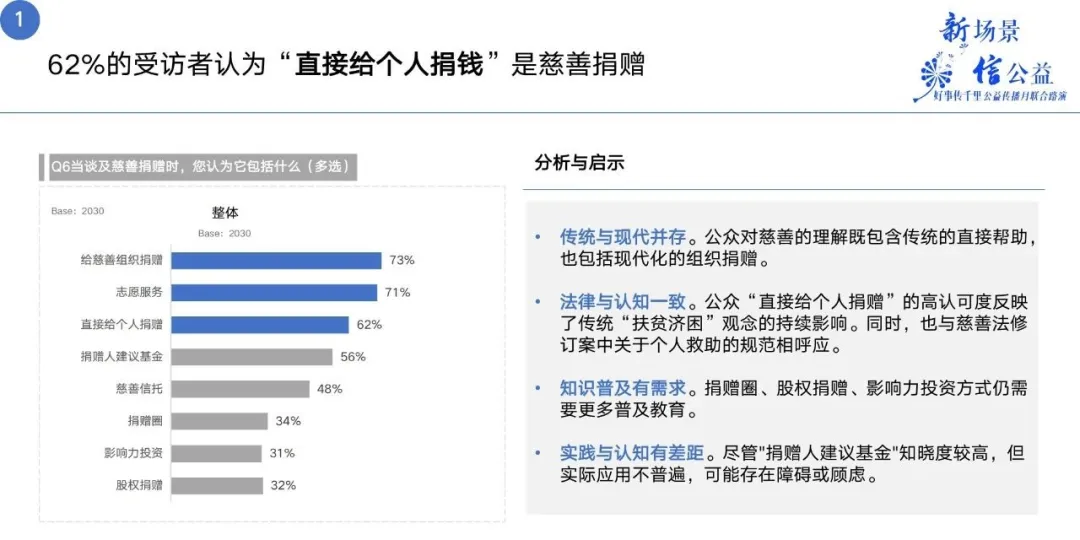This screenshot has width=1080, height=540.
Task: Click the 传统与现代并存 highlighted text
Action: (x=623, y=238)
